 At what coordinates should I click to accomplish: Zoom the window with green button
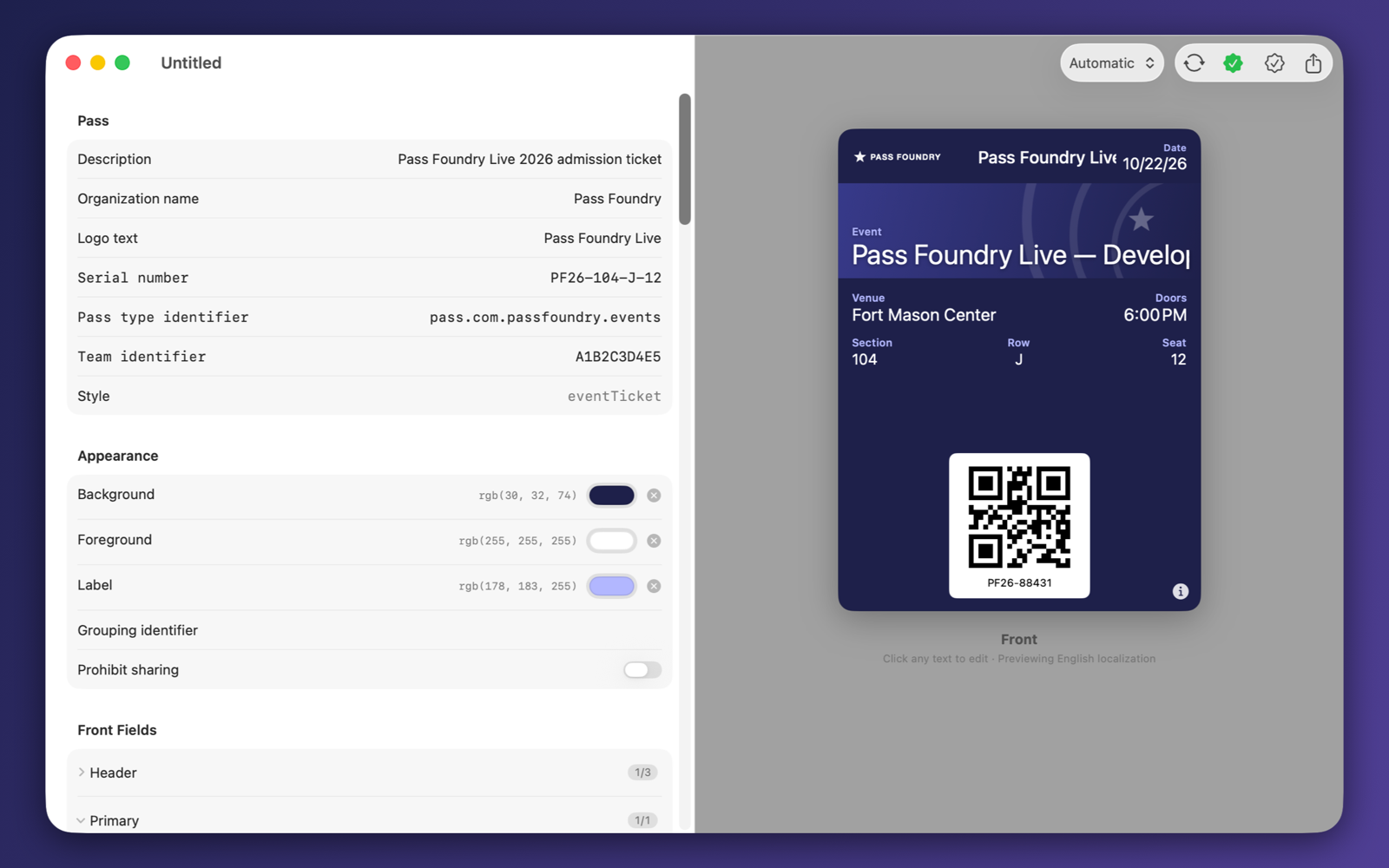122,62
